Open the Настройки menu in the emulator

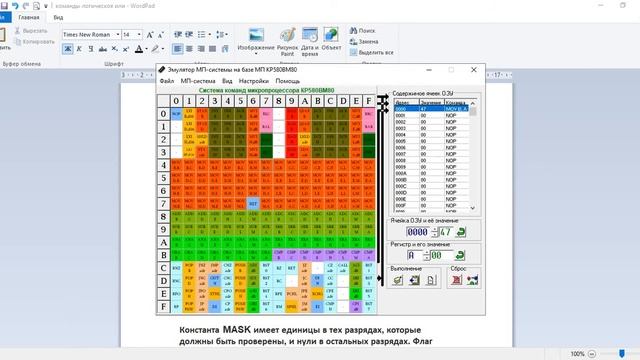pos(254,81)
